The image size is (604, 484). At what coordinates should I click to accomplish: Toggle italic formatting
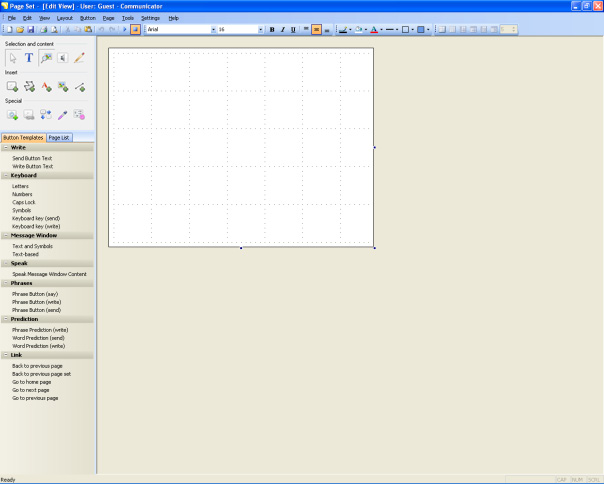(x=282, y=29)
